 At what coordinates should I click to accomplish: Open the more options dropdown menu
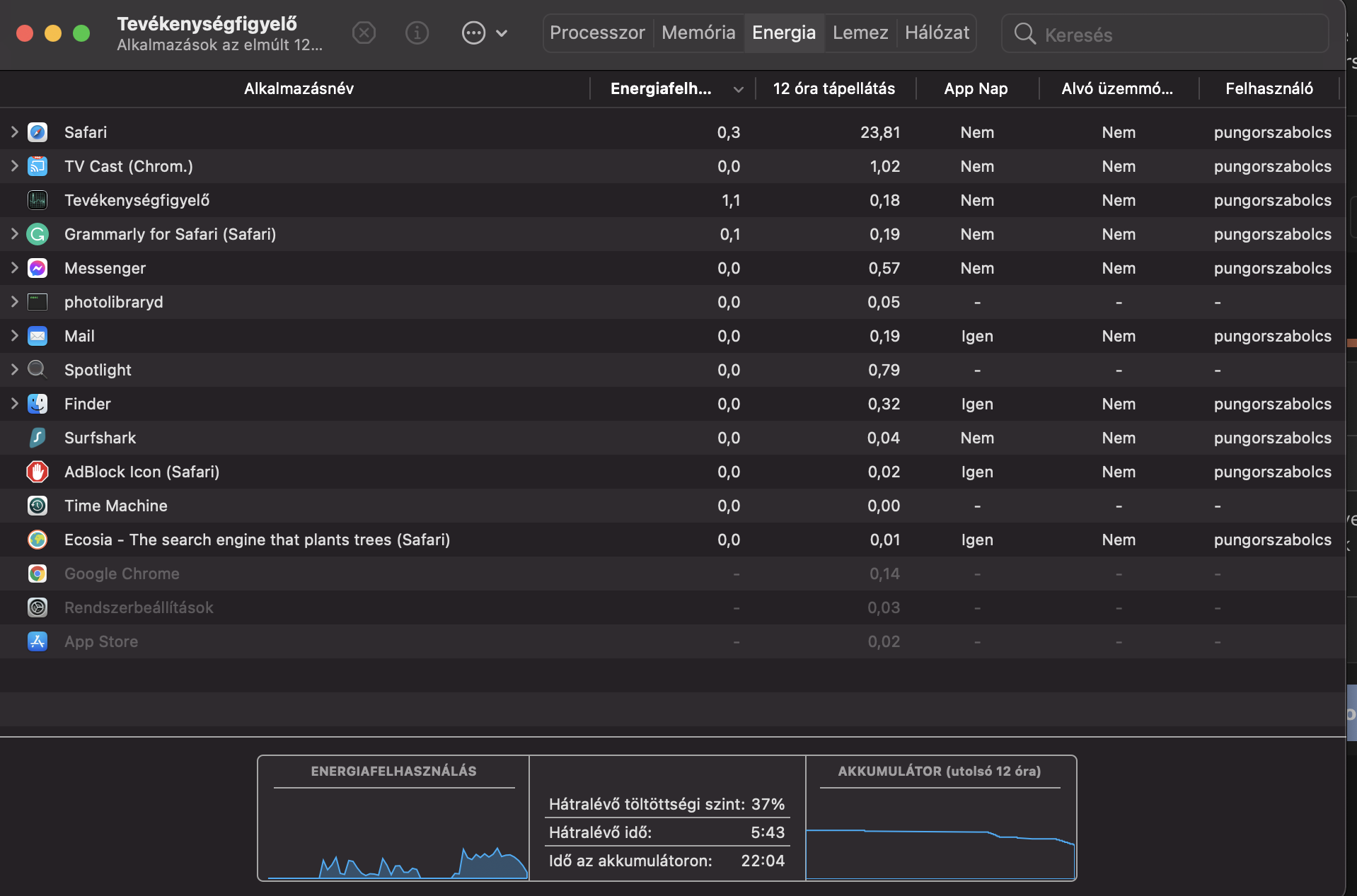(x=485, y=33)
